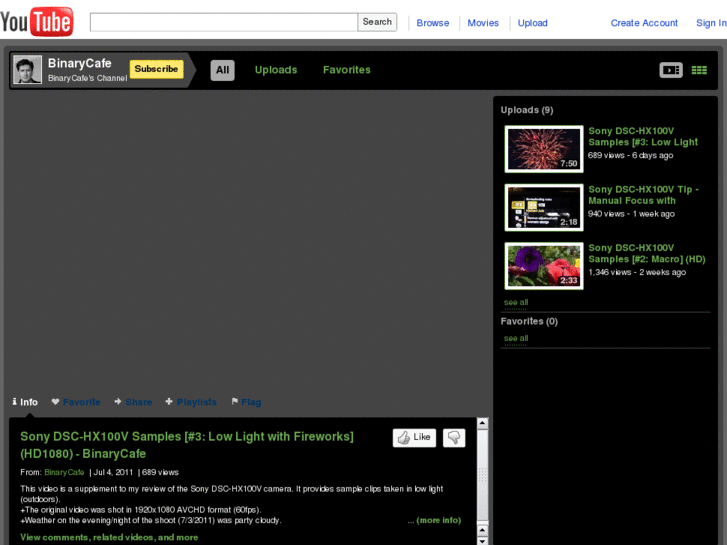Focus the YouTube search field
727x545 pixels.
click(x=223, y=22)
